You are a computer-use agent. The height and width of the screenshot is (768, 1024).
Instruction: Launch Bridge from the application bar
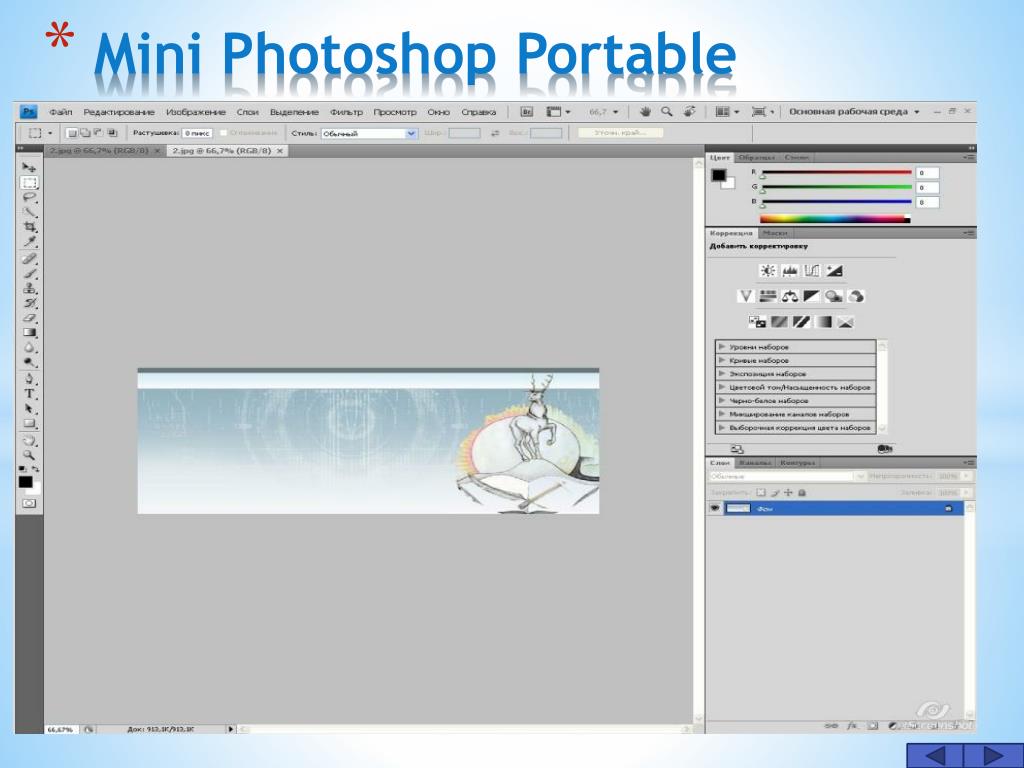(x=526, y=112)
